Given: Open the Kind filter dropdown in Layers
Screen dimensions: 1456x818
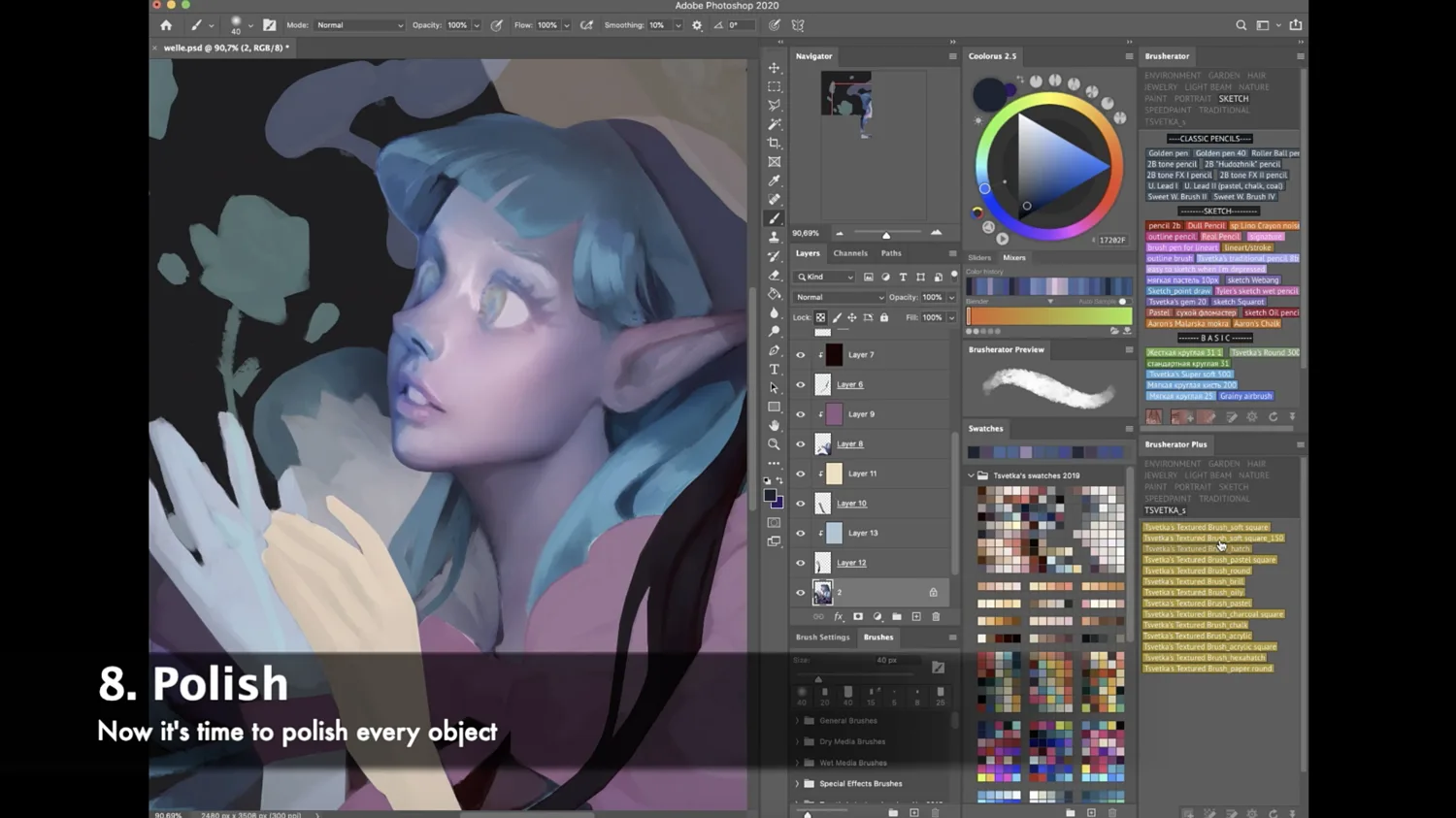Looking at the screenshot, I should [823, 277].
